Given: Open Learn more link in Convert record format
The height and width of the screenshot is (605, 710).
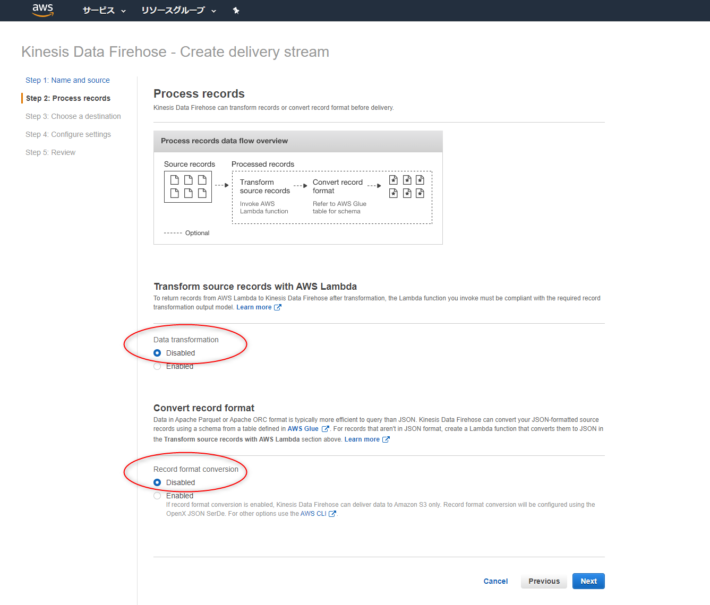Looking at the screenshot, I should [366, 439].
